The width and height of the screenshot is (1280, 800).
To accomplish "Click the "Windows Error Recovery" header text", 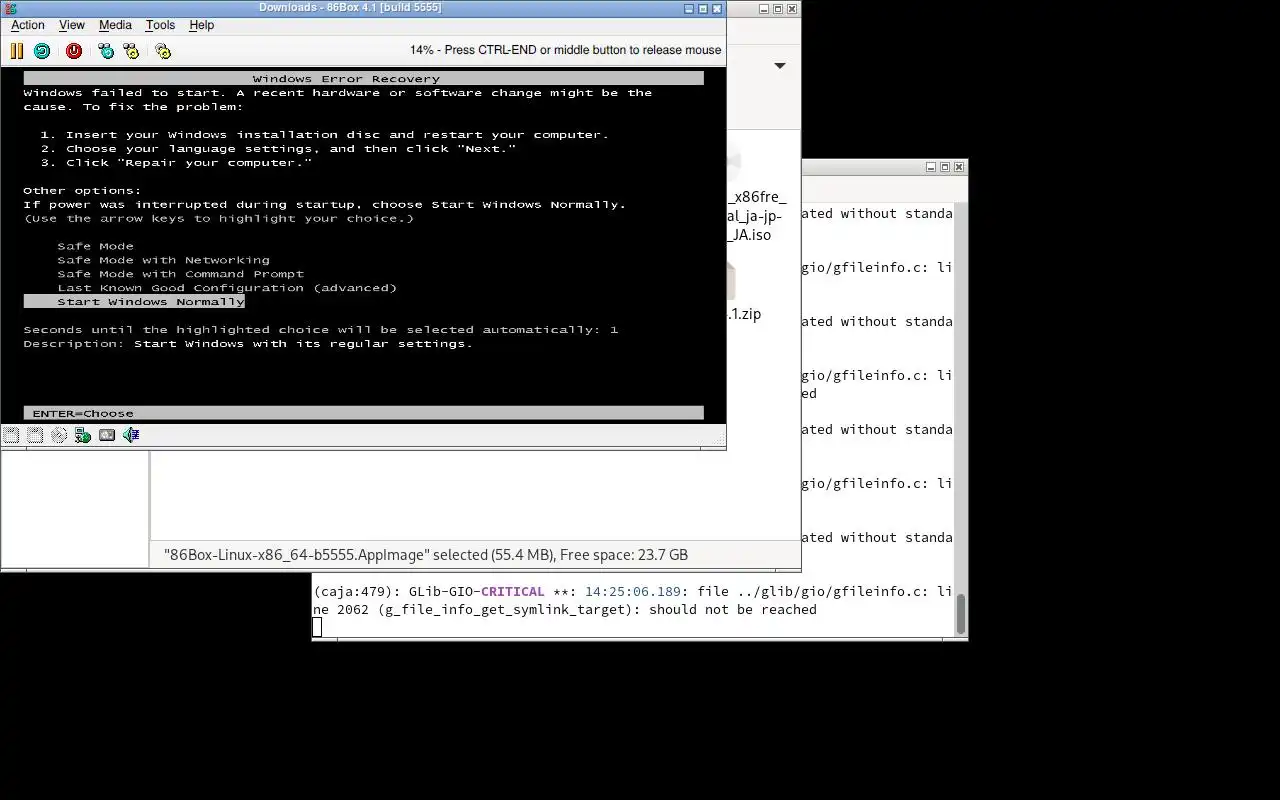I will pyautogui.click(x=346, y=79).
